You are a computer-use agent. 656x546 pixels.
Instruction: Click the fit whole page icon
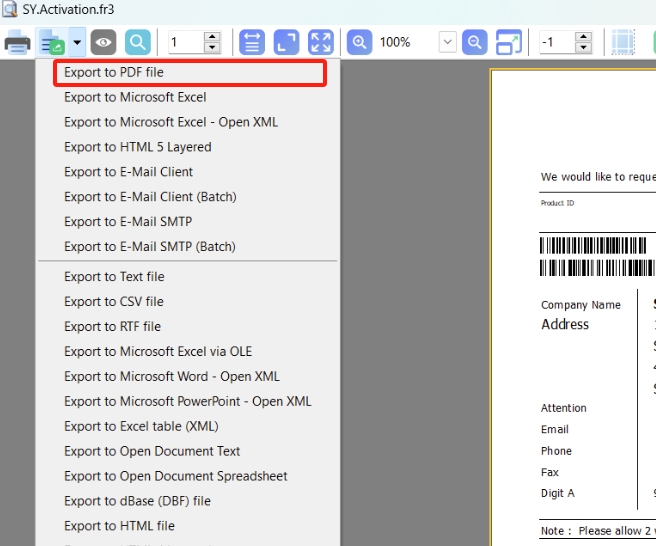(x=286, y=42)
